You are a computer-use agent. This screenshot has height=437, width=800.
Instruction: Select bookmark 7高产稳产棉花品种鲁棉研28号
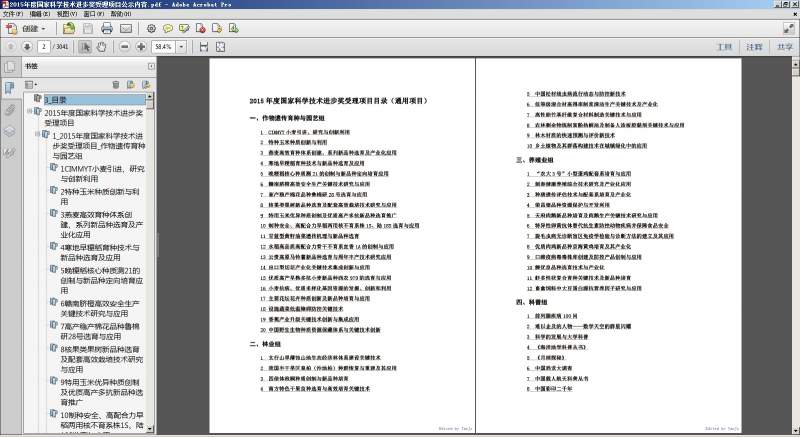pos(99,331)
